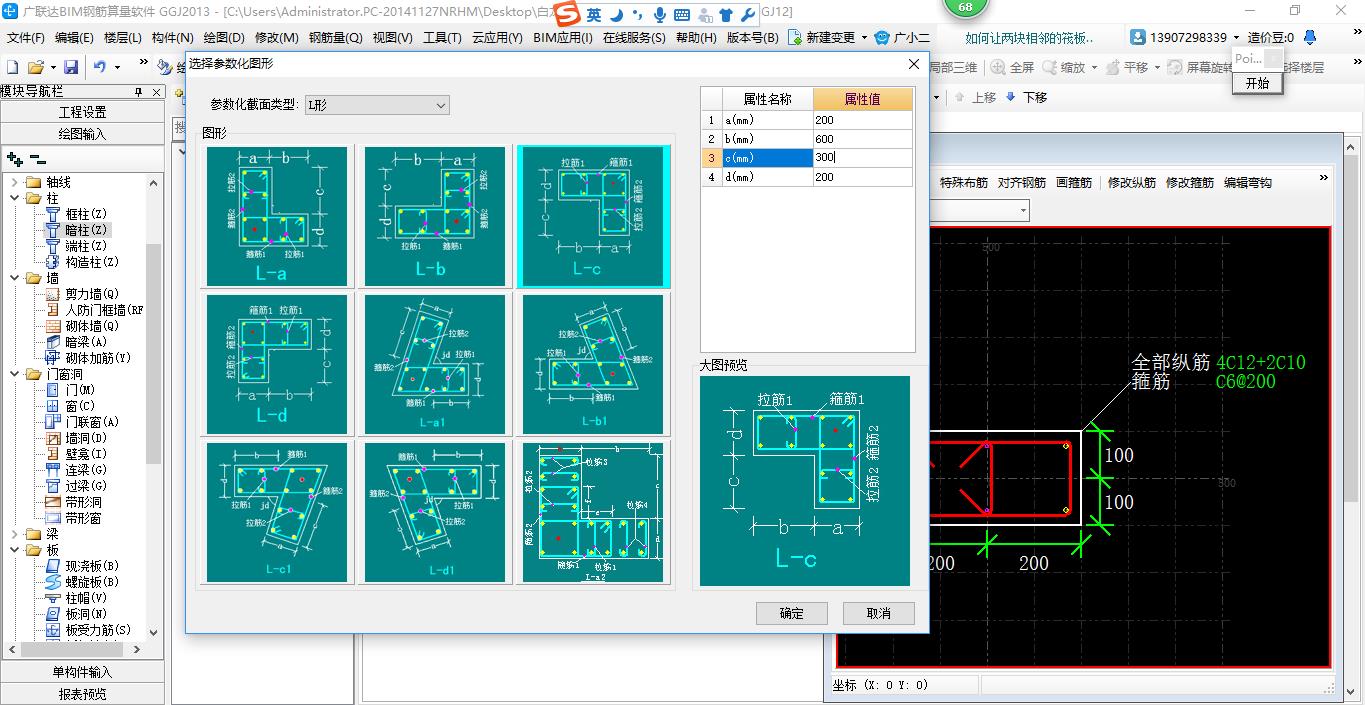Viewport: 1365px width, 705px height.
Task: Click the New file toolbar icon
Action: click(13, 67)
